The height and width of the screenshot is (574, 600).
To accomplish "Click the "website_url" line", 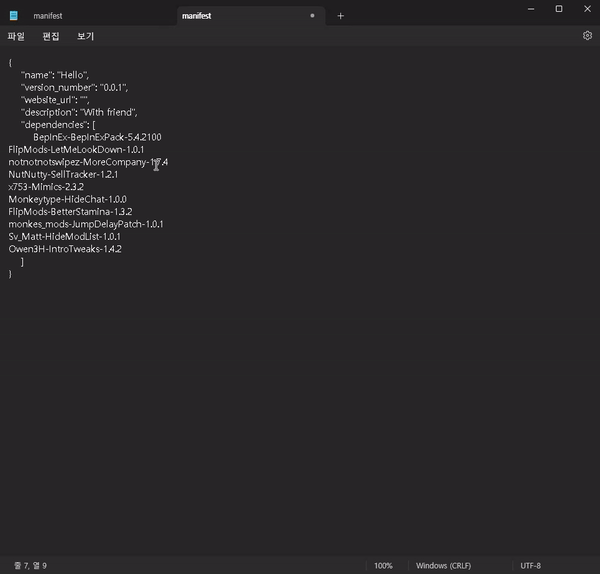I will tap(55, 100).
